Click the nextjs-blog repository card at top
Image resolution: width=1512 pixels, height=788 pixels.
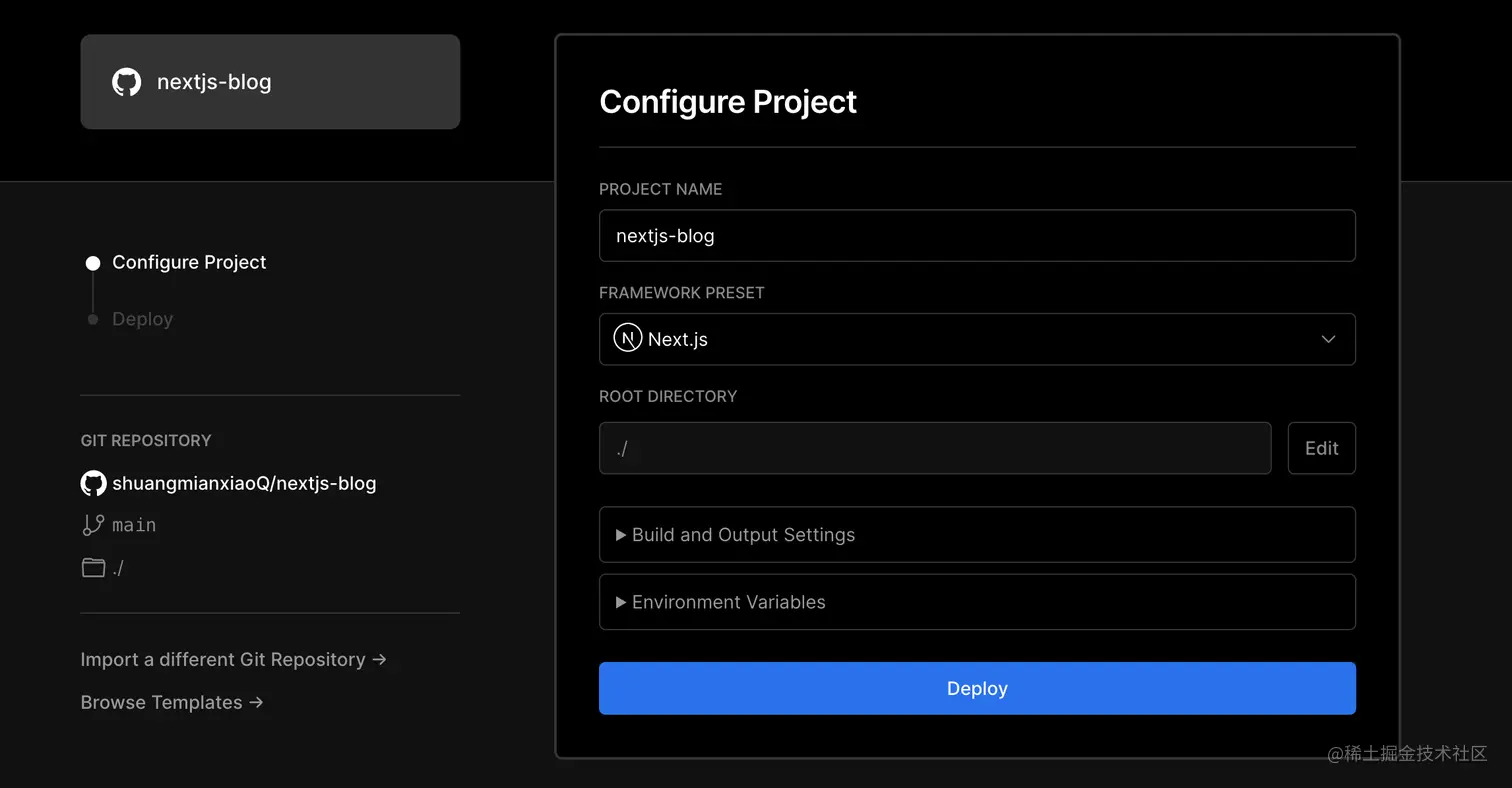tap(270, 82)
